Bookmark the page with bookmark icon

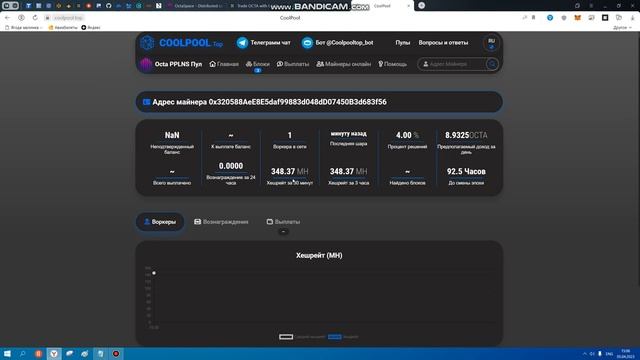coord(533,18)
